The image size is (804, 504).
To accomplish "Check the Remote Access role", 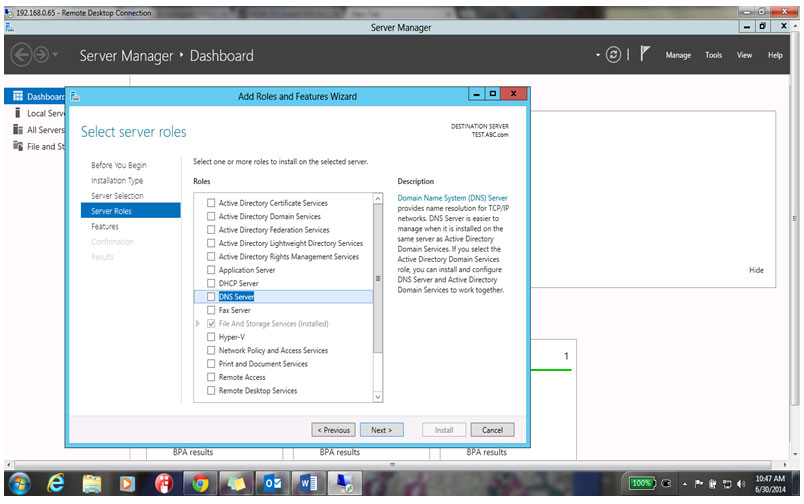I will [211, 377].
